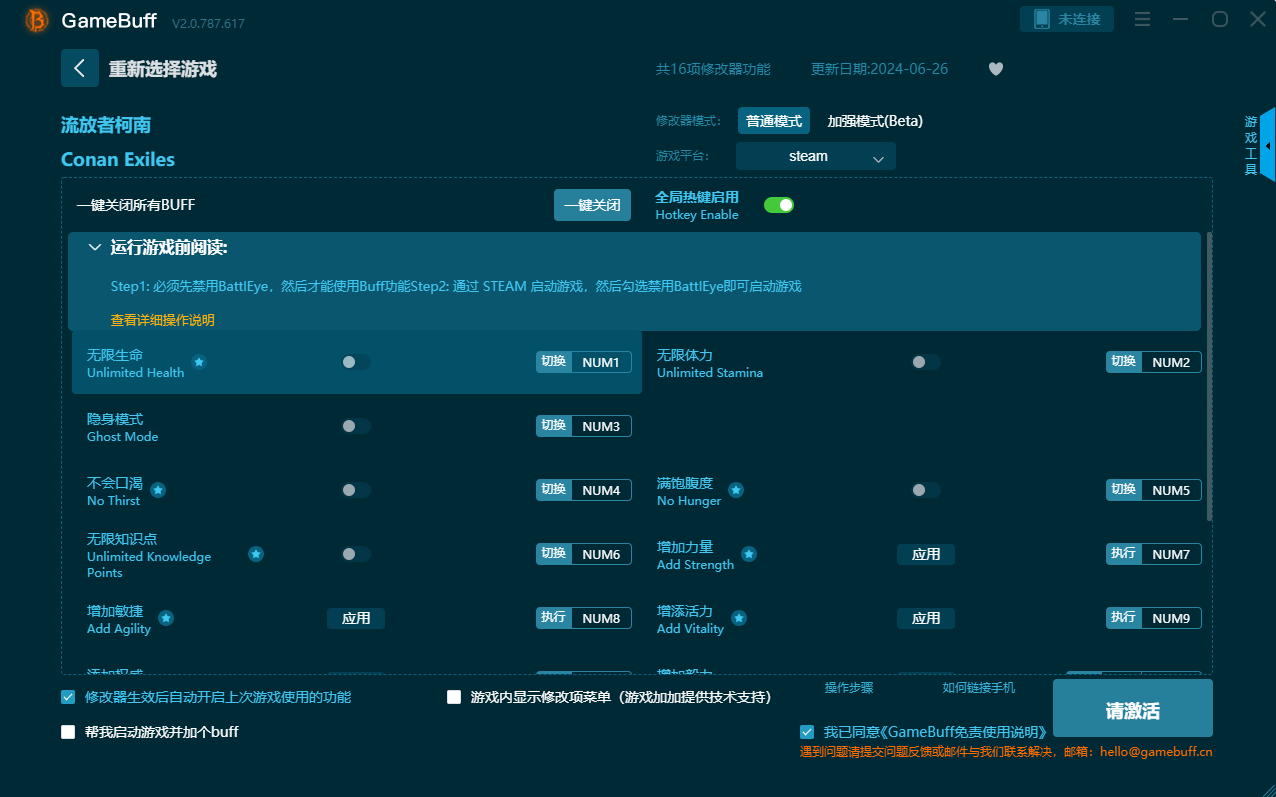Open the hamburger menu in title bar
Image resolution: width=1276 pixels, height=797 pixels.
coord(1142,19)
